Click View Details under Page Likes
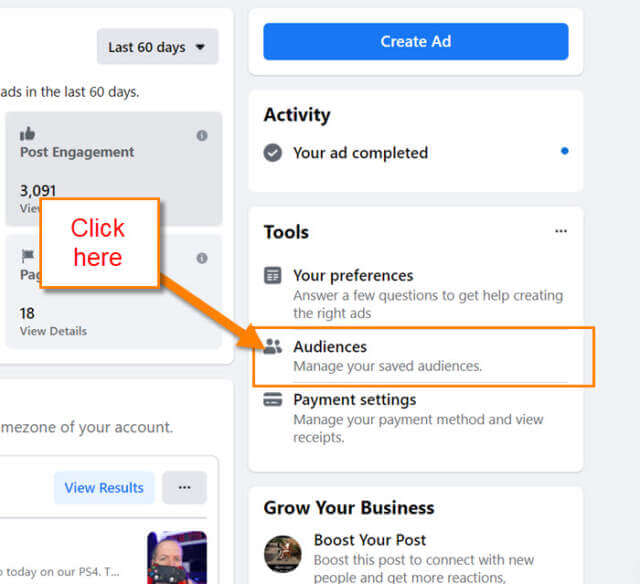The image size is (640, 584). [53, 331]
